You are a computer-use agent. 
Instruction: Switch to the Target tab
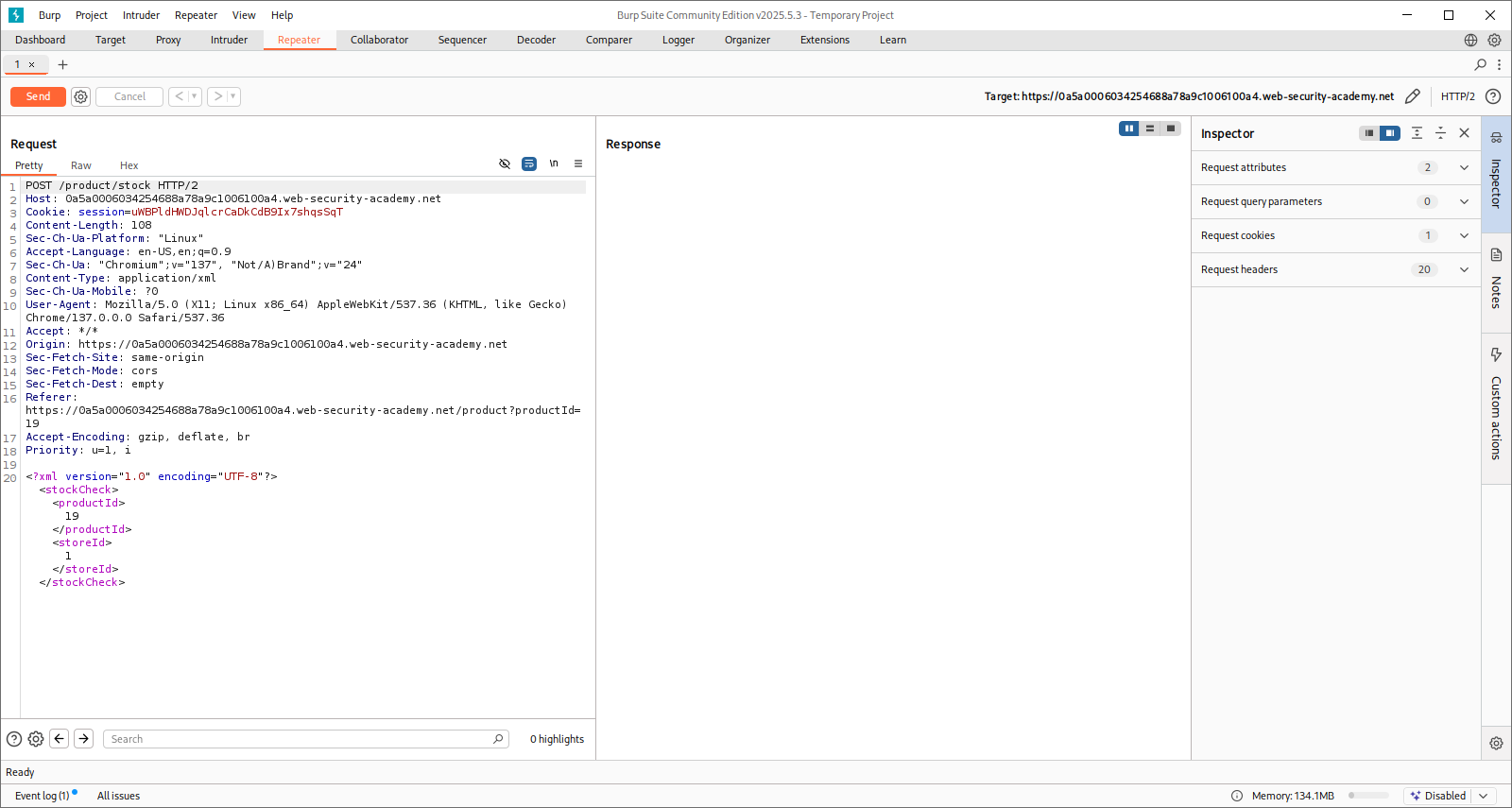click(111, 40)
